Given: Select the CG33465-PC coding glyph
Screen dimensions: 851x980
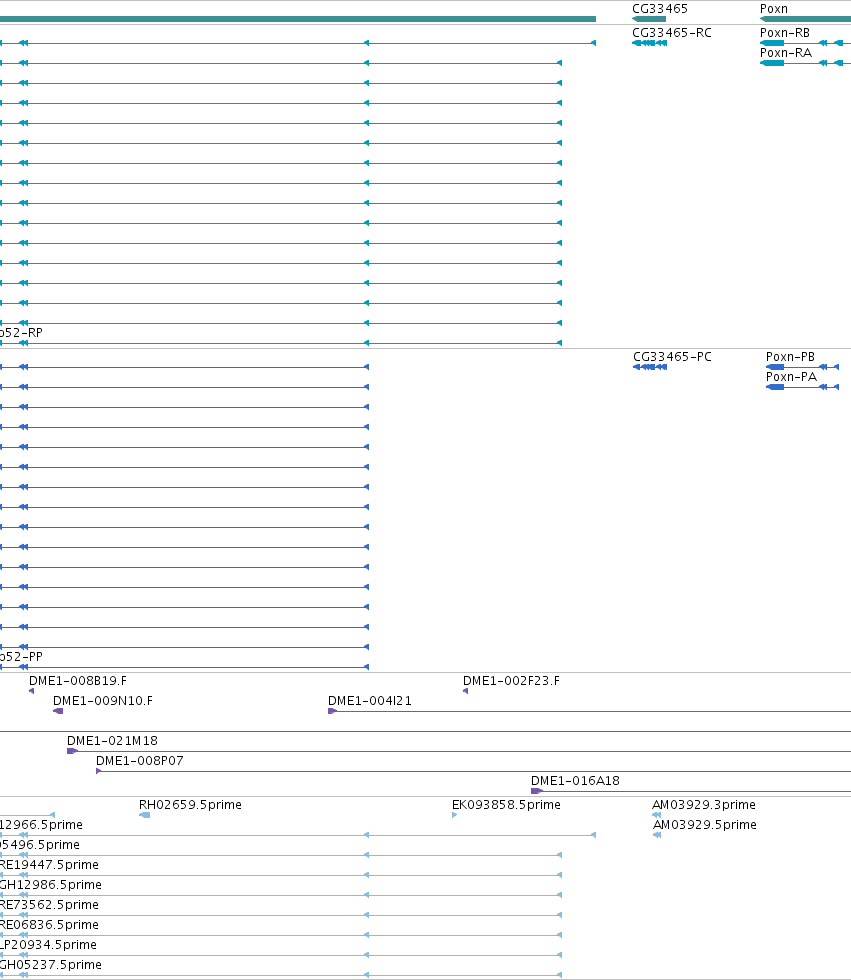Looking at the screenshot, I should pos(650,367).
